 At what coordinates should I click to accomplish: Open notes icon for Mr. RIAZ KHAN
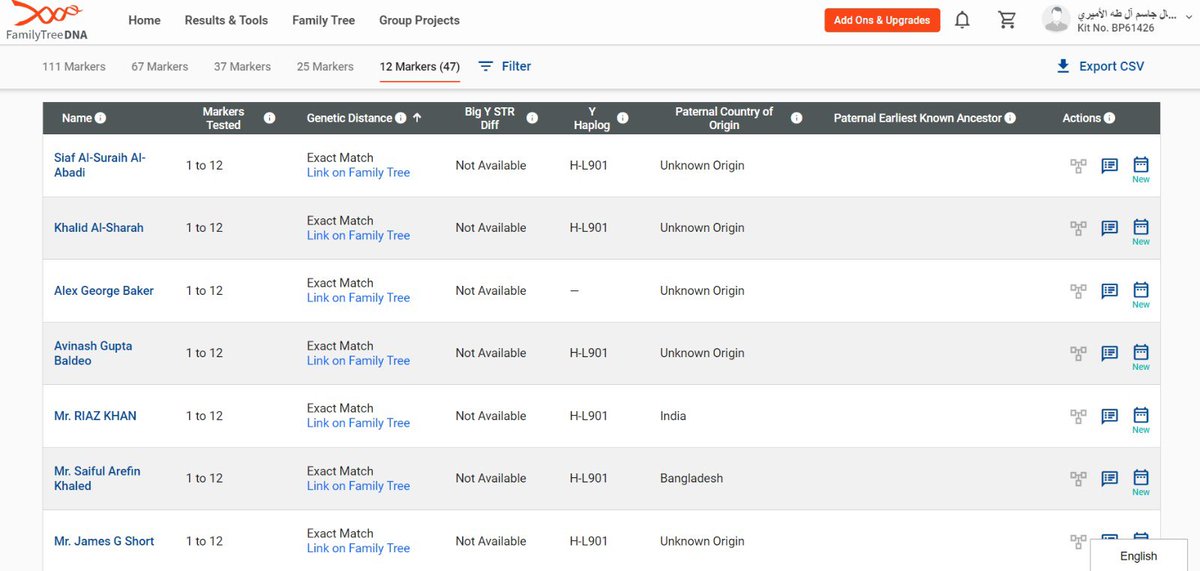[x=1109, y=416]
